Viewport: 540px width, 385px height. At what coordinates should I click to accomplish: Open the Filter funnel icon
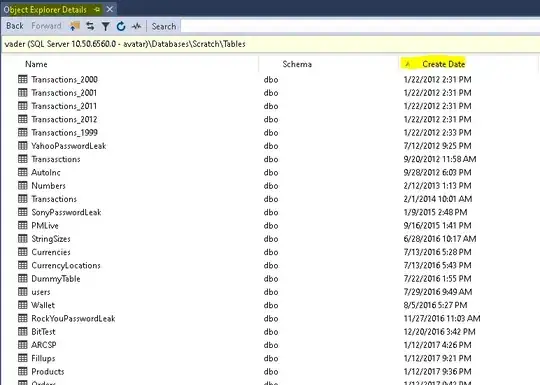(106, 26)
